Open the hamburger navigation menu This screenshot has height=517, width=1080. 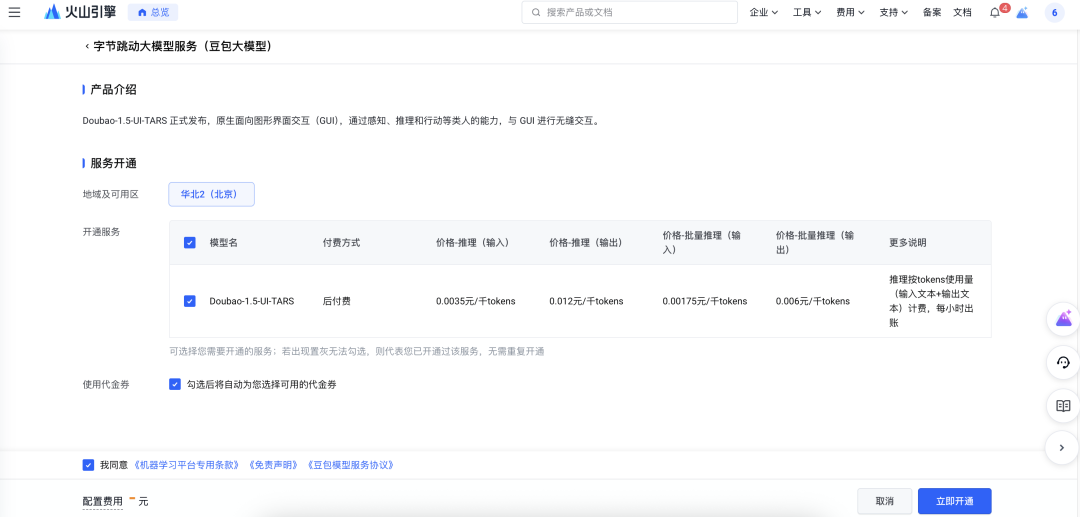14,12
